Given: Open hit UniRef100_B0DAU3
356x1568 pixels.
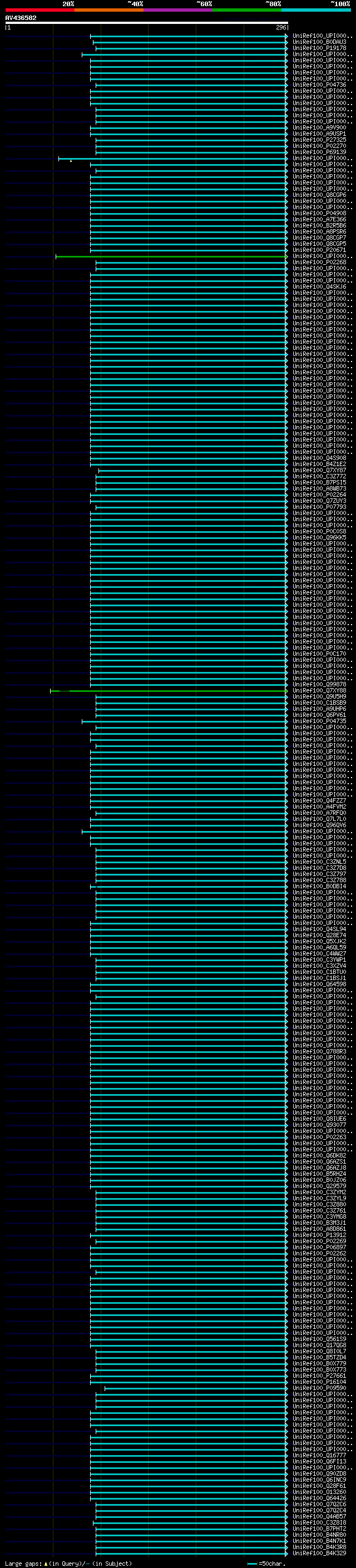Looking at the screenshot, I should point(319,42).
